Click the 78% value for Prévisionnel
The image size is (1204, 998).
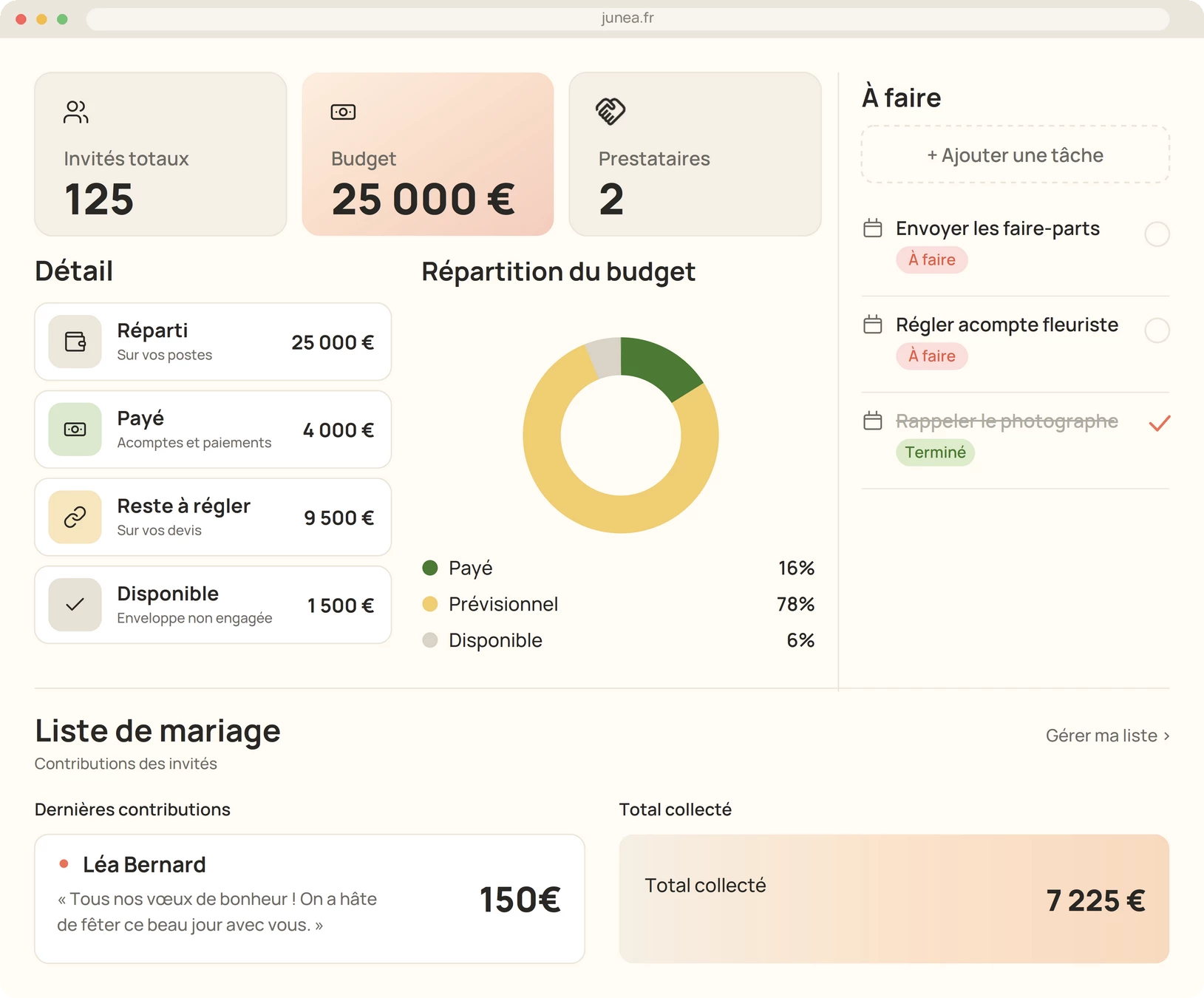(x=795, y=604)
